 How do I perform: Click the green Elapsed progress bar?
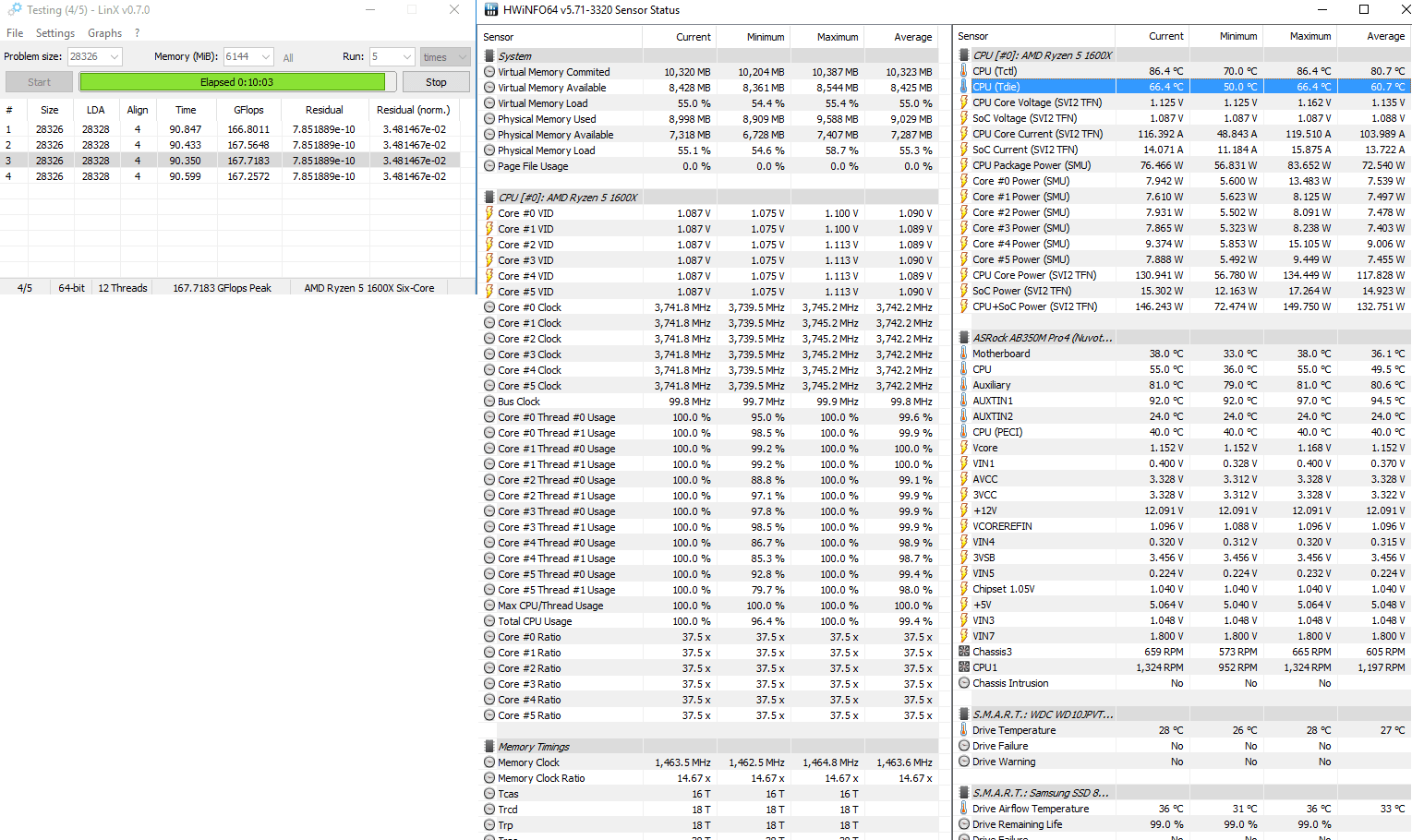click(237, 82)
